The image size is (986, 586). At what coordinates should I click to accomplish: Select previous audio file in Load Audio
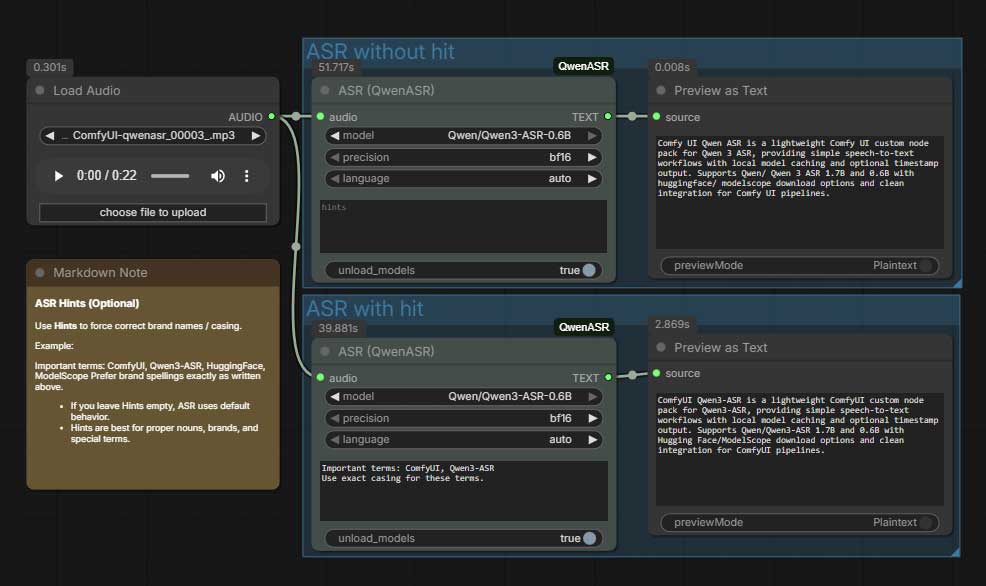[50, 136]
